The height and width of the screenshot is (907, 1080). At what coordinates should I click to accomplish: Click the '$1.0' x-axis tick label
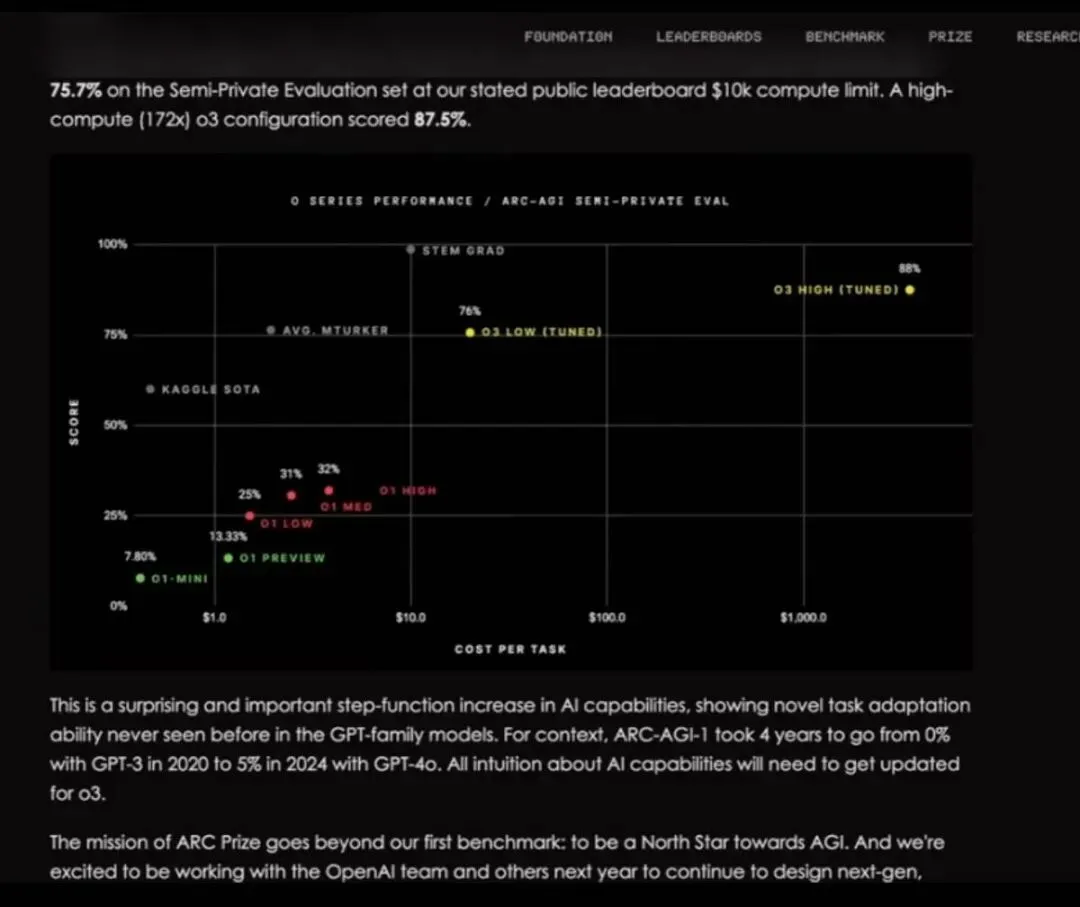[214, 617]
